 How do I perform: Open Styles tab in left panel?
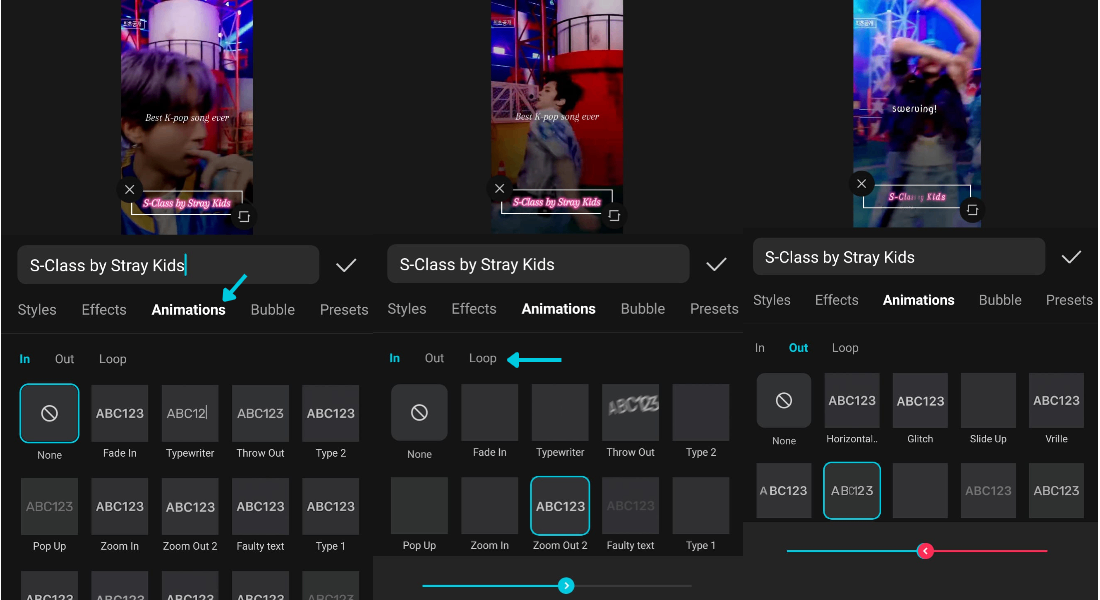pyautogui.click(x=36, y=309)
